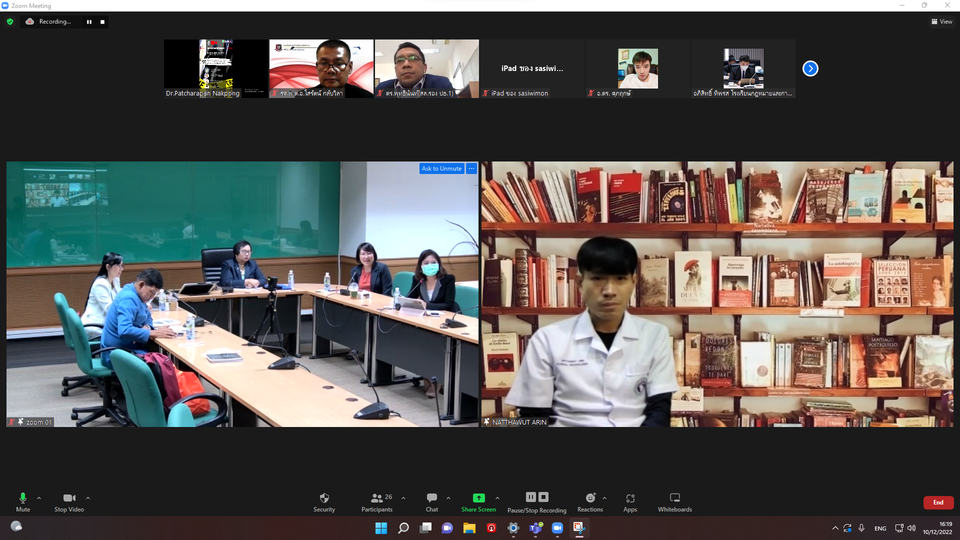This screenshot has height=540, width=960.
Task: Click the green encryption shield icon
Action: [10, 21]
